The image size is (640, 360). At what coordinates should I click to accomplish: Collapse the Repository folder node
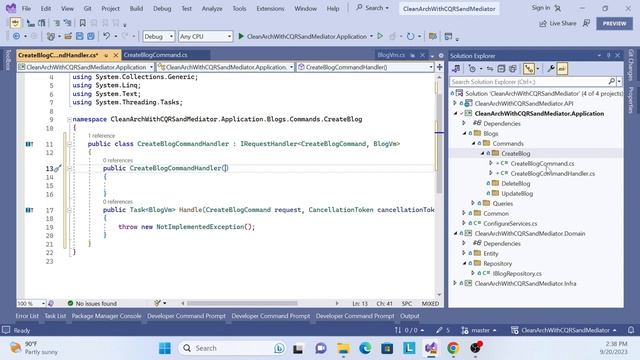[464, 263]
